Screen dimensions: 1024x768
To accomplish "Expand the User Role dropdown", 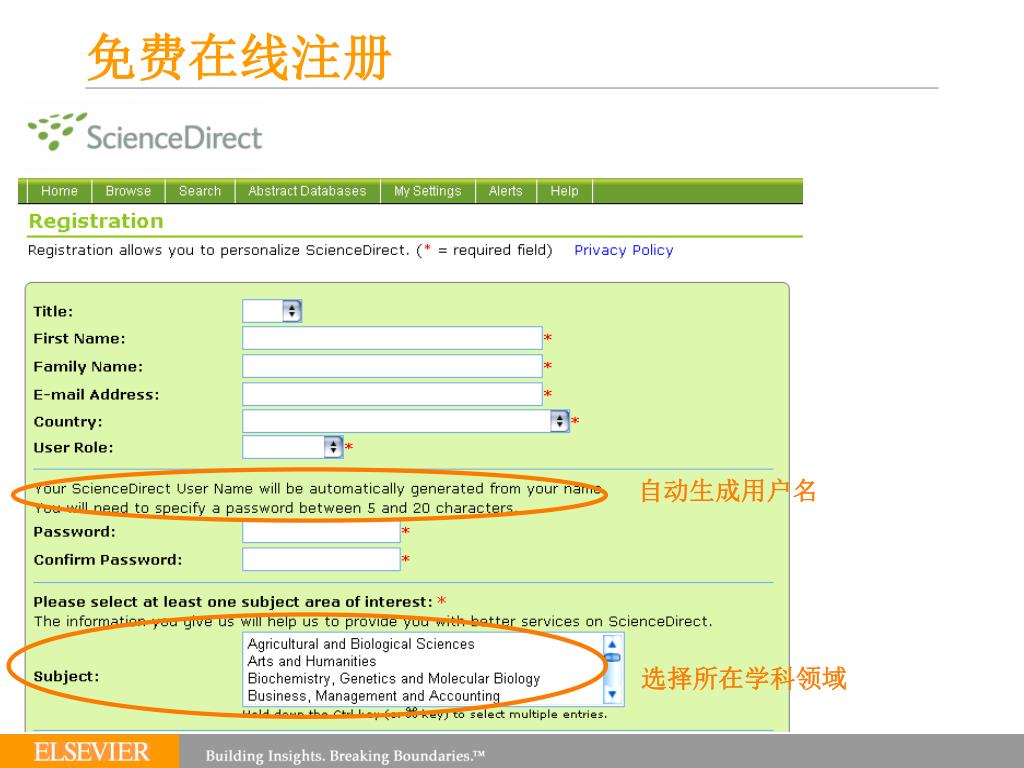I will click(x=333, y=447).
